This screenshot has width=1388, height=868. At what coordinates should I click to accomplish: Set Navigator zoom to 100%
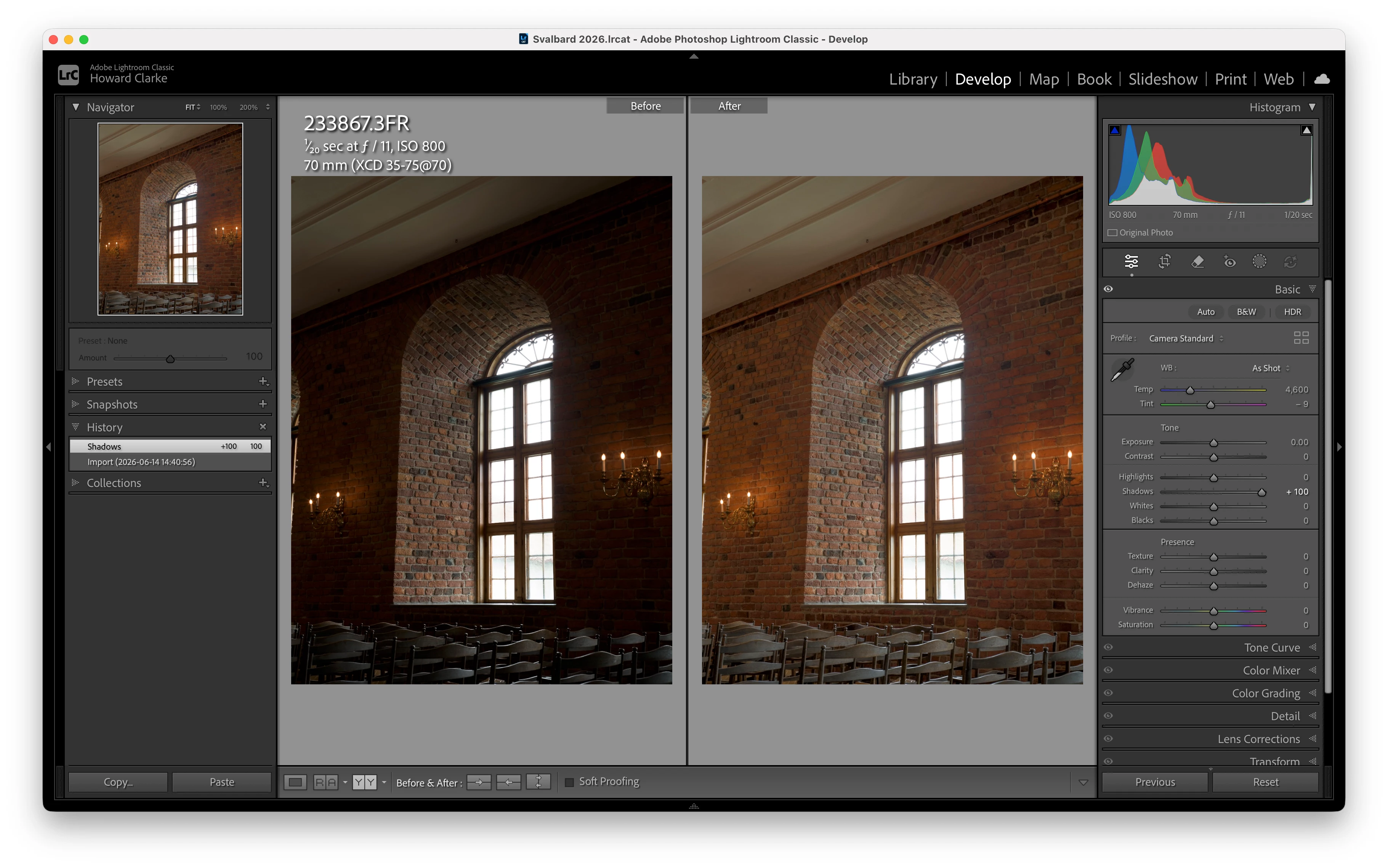(x=218, y=107)
